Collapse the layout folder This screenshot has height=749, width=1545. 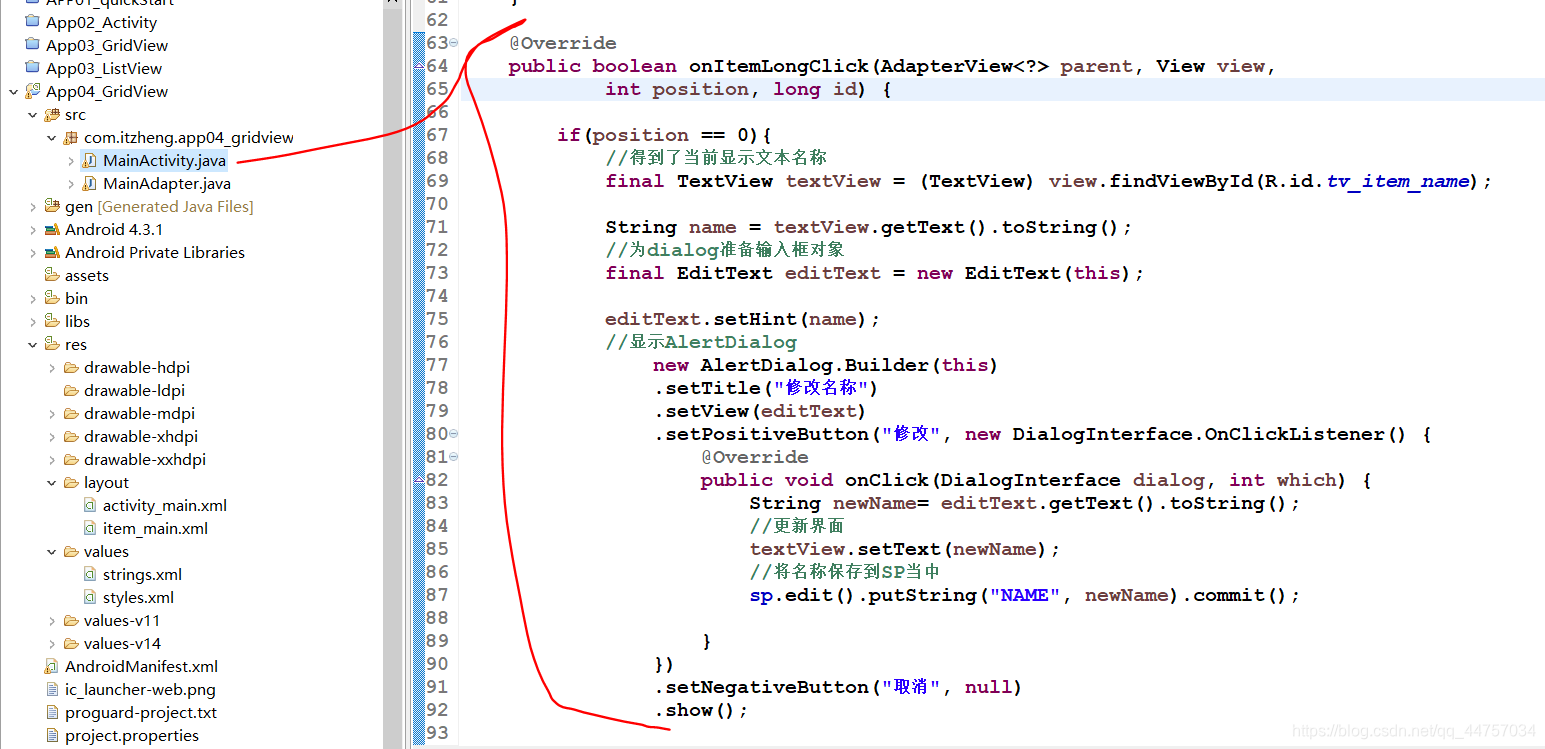tap(51, 482)
